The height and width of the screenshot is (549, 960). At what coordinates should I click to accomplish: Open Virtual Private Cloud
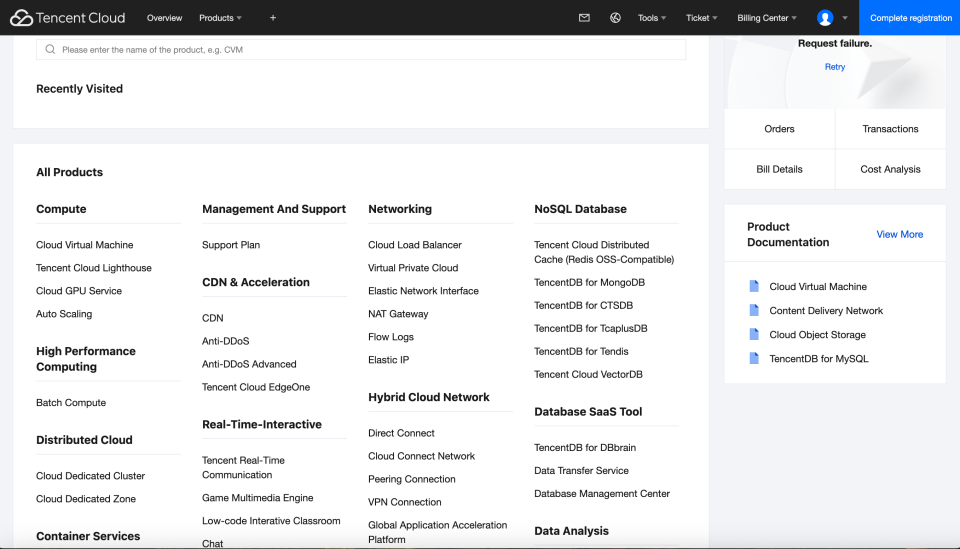(413, 268)
